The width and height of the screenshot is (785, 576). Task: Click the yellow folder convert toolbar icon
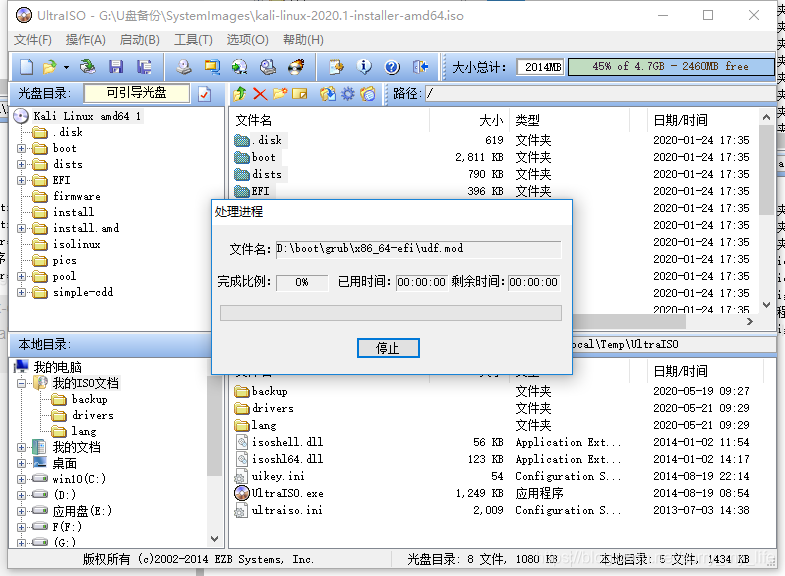pos(212,67)
